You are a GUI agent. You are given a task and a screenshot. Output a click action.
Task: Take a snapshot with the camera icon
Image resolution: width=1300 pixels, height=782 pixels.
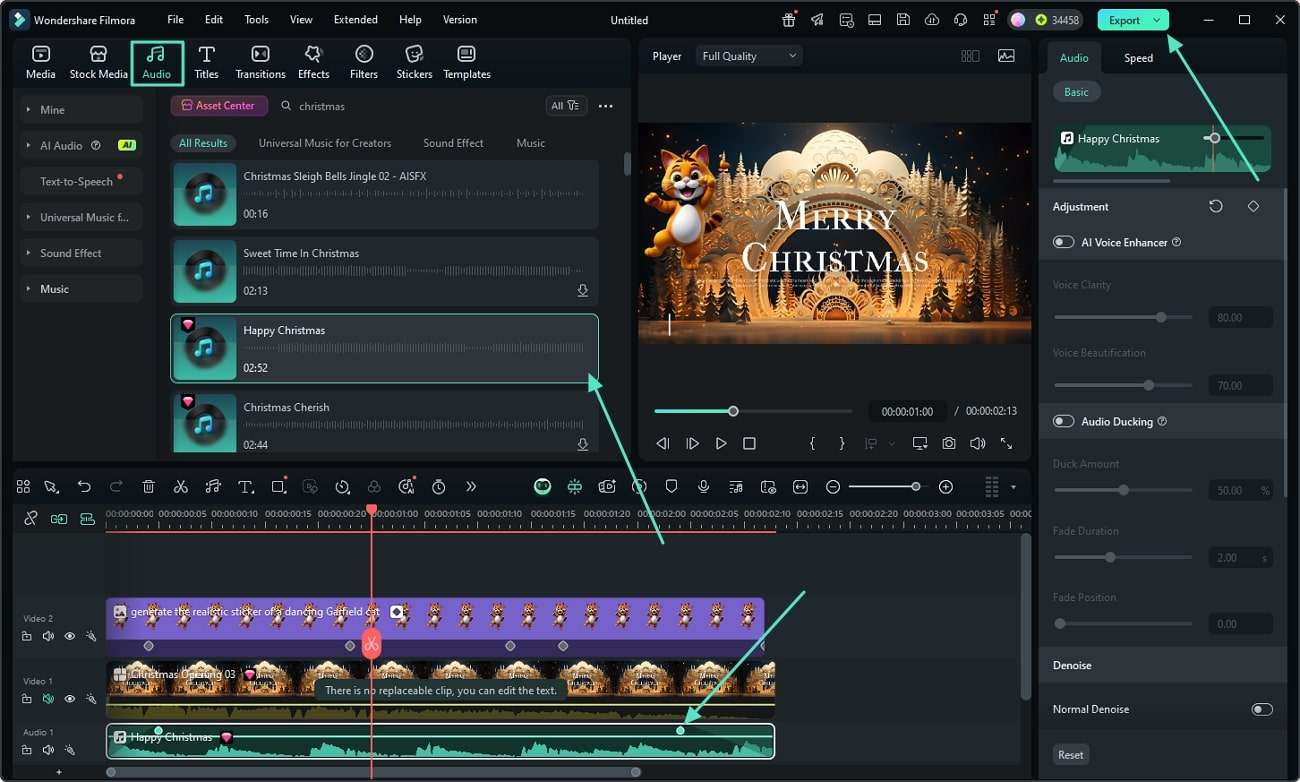point(948,443)
